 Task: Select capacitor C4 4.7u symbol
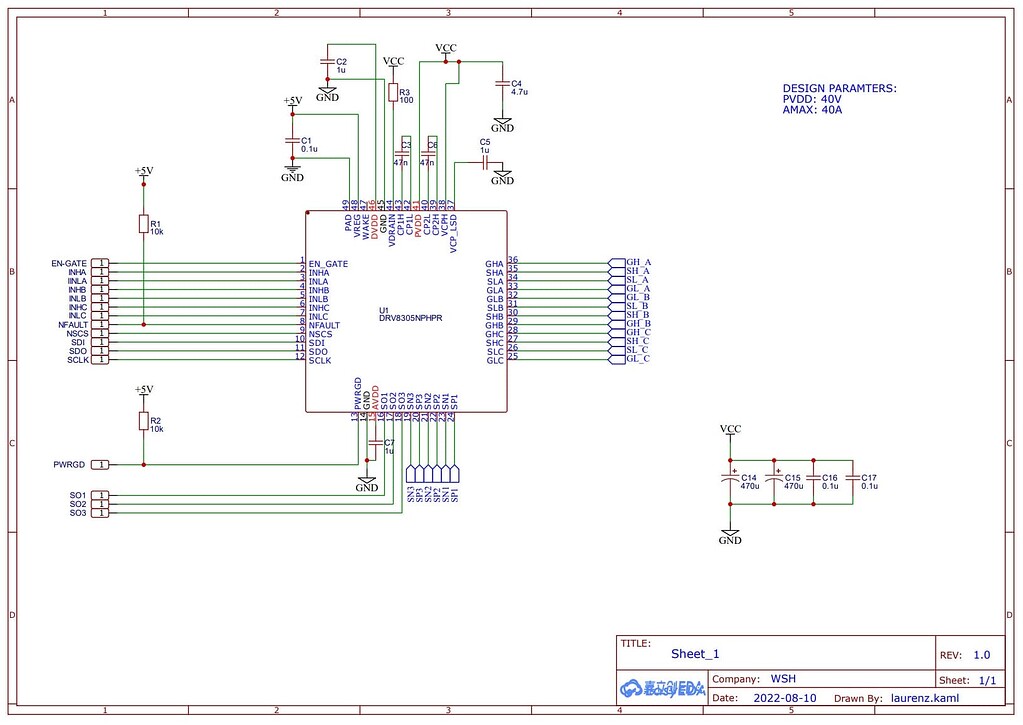(x=502, y=84)
